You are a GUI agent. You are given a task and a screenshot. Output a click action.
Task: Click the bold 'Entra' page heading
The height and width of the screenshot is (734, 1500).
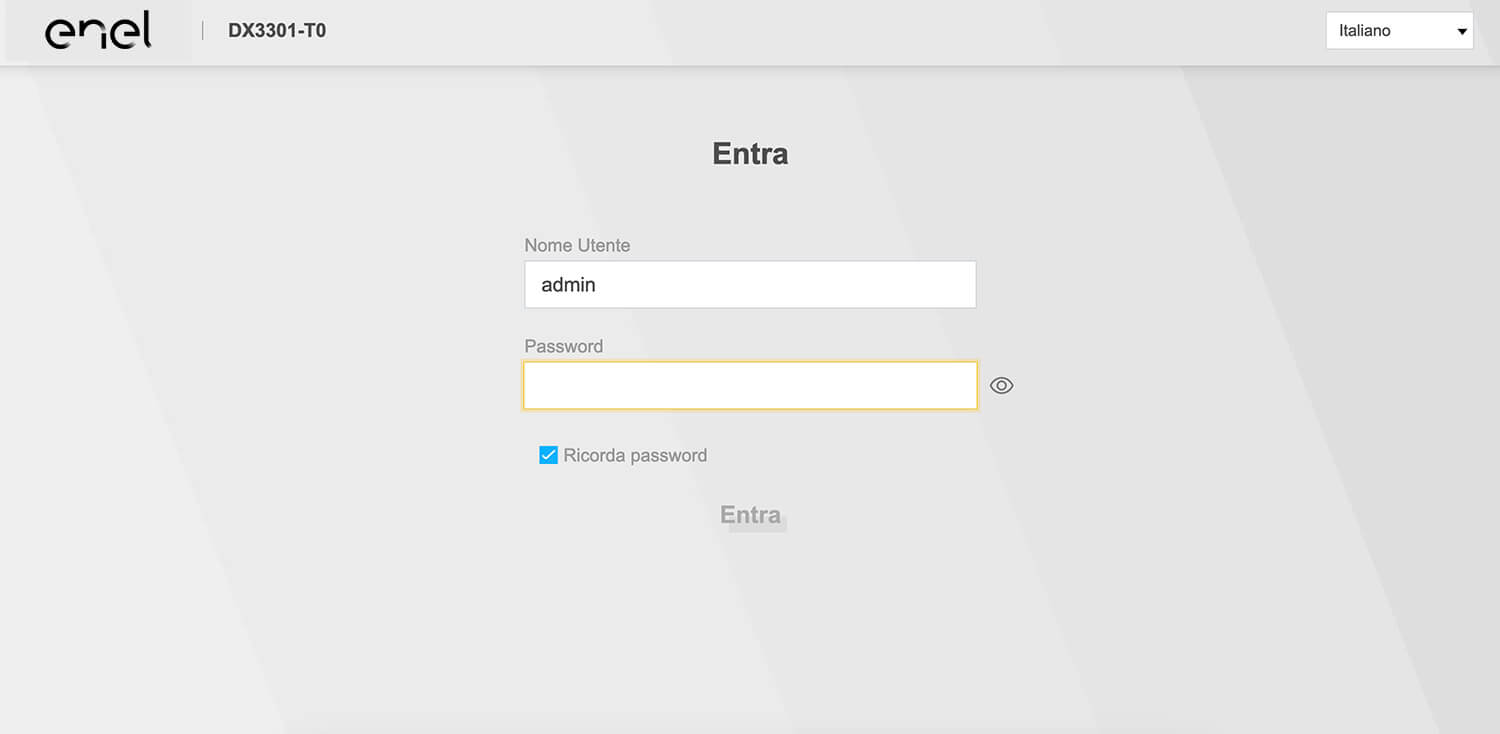click(x=750, y=153)
